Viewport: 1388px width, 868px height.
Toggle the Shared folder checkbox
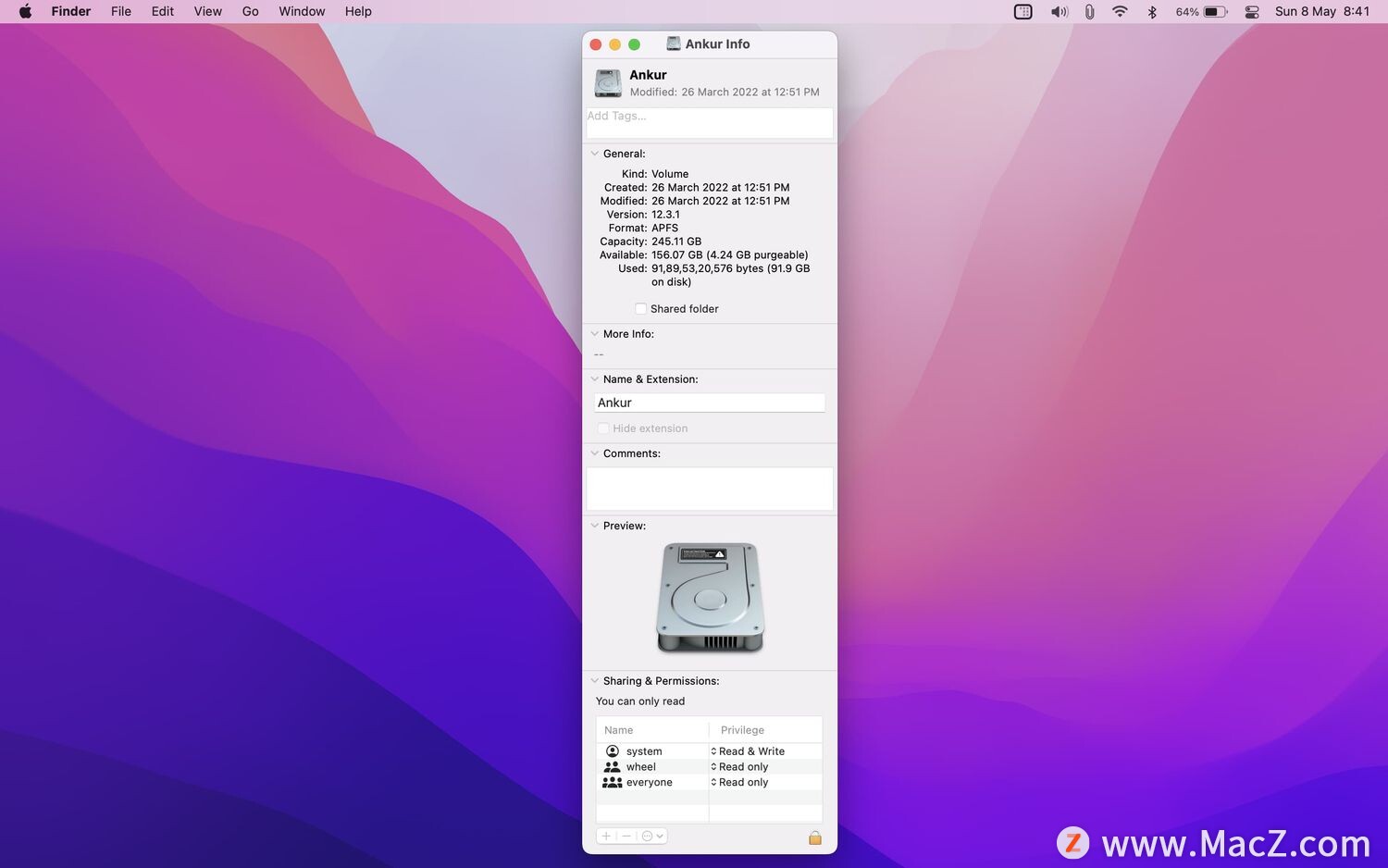(x=640, y=309)
